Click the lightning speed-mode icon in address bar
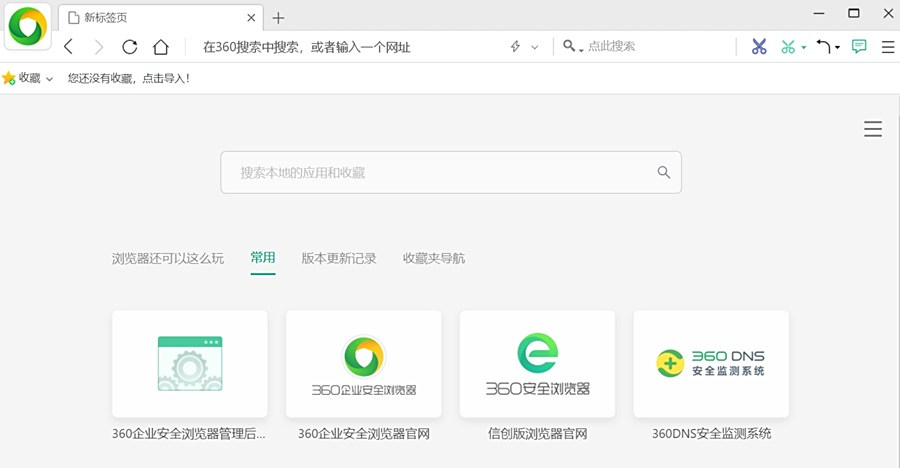Viewport: 900px width, 468px height. tap(516, 47)
